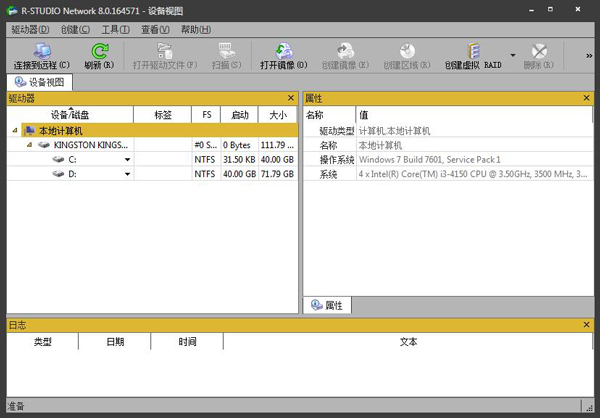Click the Open Drive Files (打开驱动文件) icon

pos(165,51)
